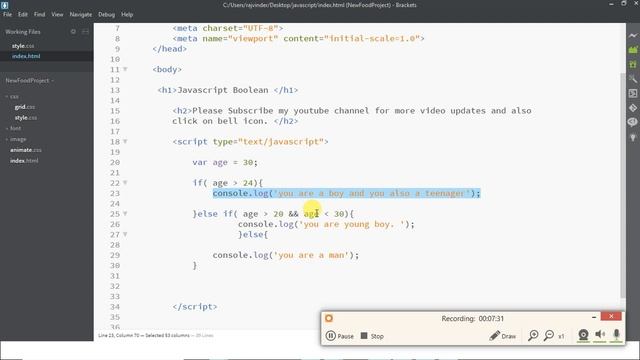Click the Git diamond icon in right toolbar

(x=633, y=108)
